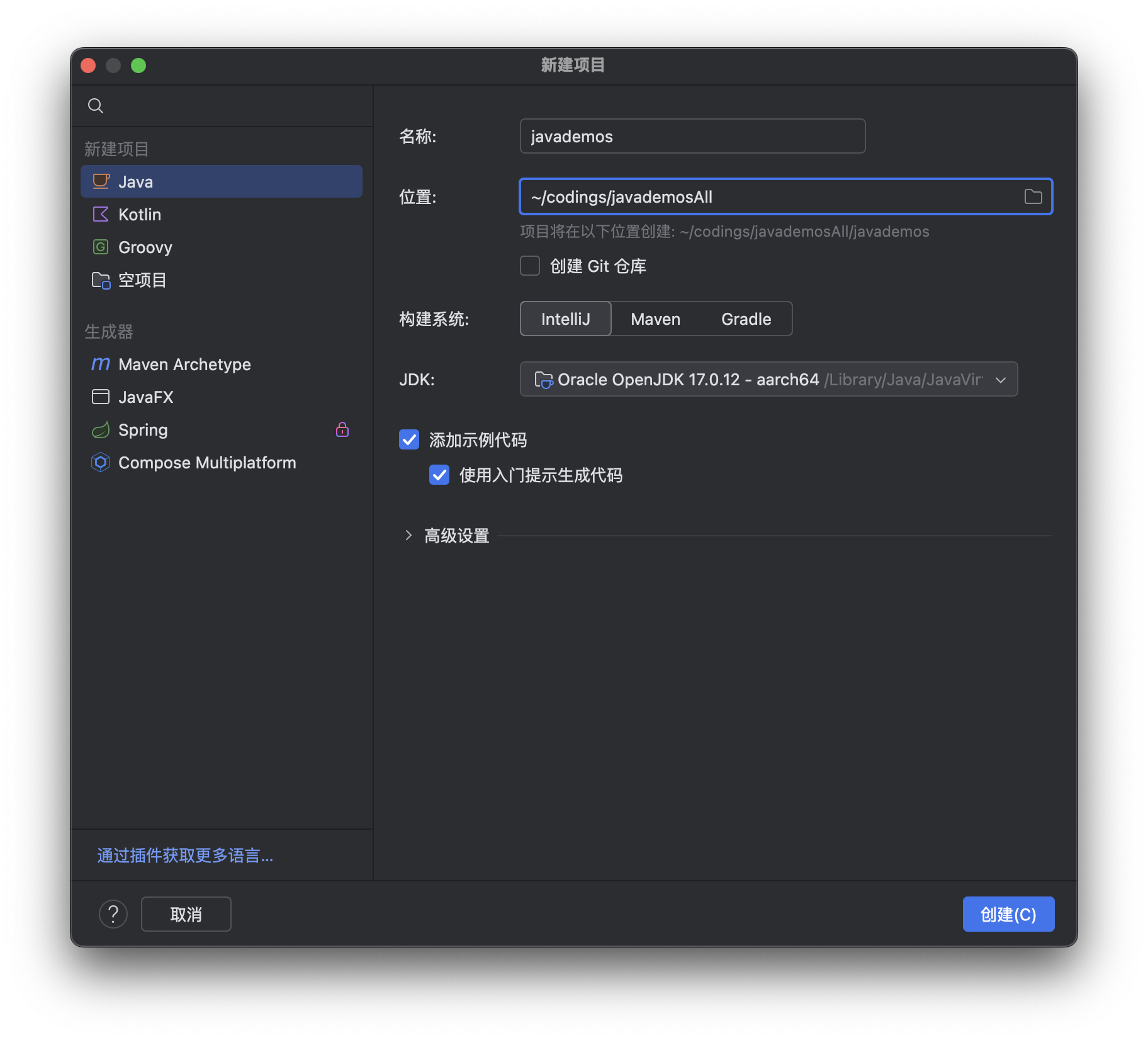Click the Java coffee cup icon

click(101, 181)
